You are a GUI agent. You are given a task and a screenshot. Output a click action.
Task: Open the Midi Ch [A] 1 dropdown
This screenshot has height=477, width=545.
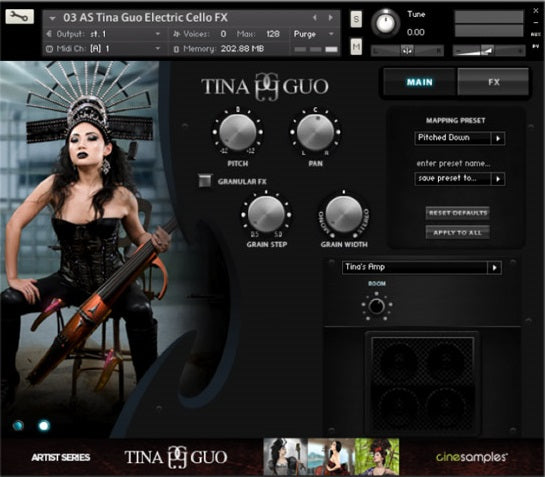[103, 49]
